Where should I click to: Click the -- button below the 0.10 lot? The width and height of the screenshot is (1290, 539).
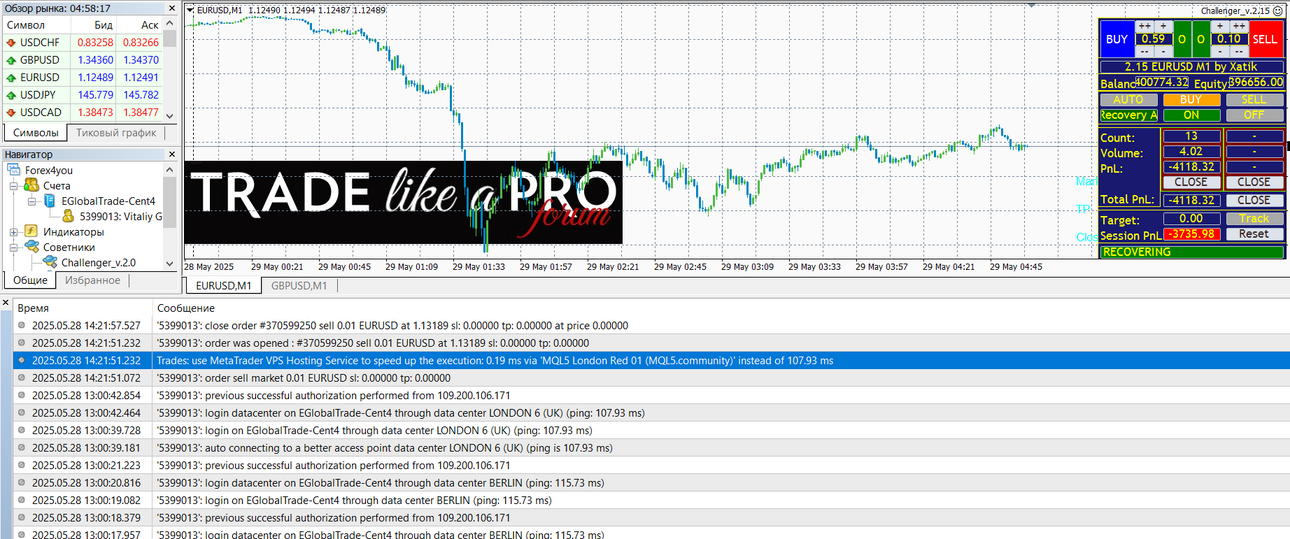pyautogui.click(x=1239, y=51)
